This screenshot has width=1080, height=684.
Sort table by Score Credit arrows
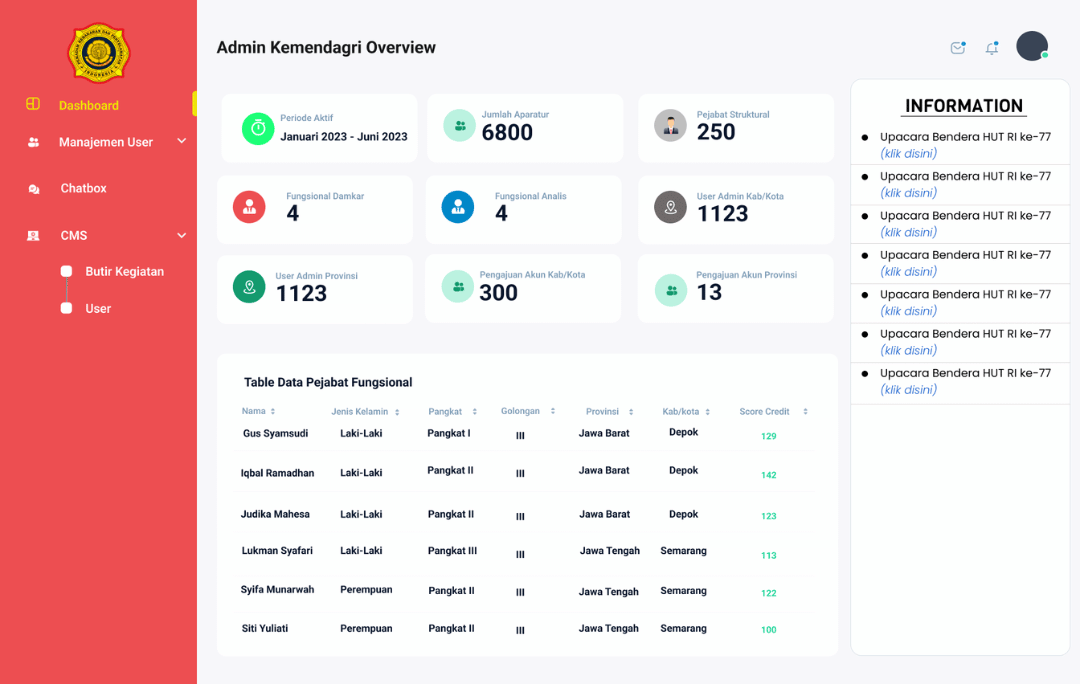pyautogui.click(x=805, y=412)
